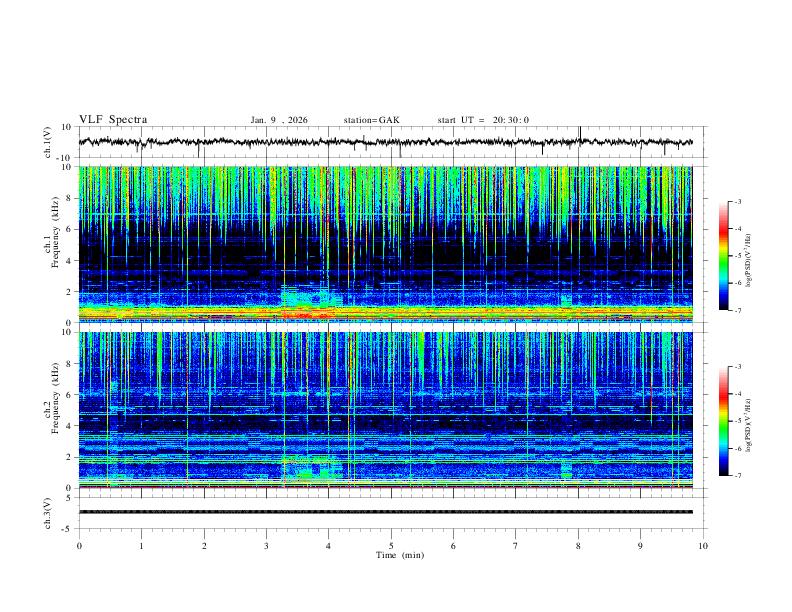The image size is (792, 612).
Task: Click the "station=GAK" header label
Action: (371, 120)
